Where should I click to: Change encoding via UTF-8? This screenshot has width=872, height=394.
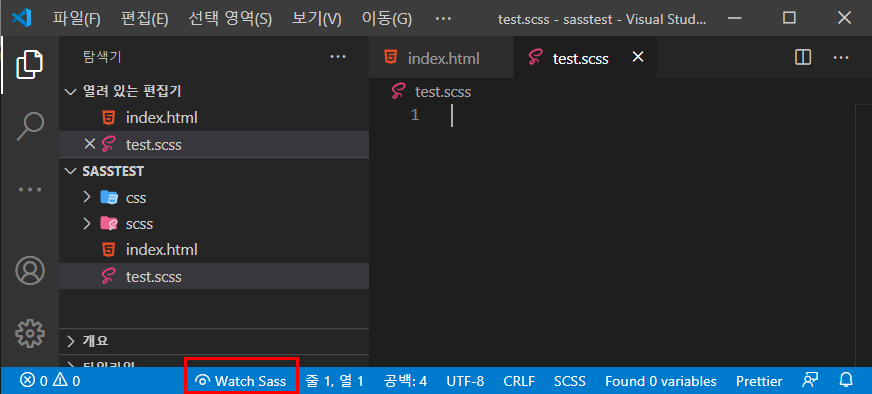(x=465, y=381)
